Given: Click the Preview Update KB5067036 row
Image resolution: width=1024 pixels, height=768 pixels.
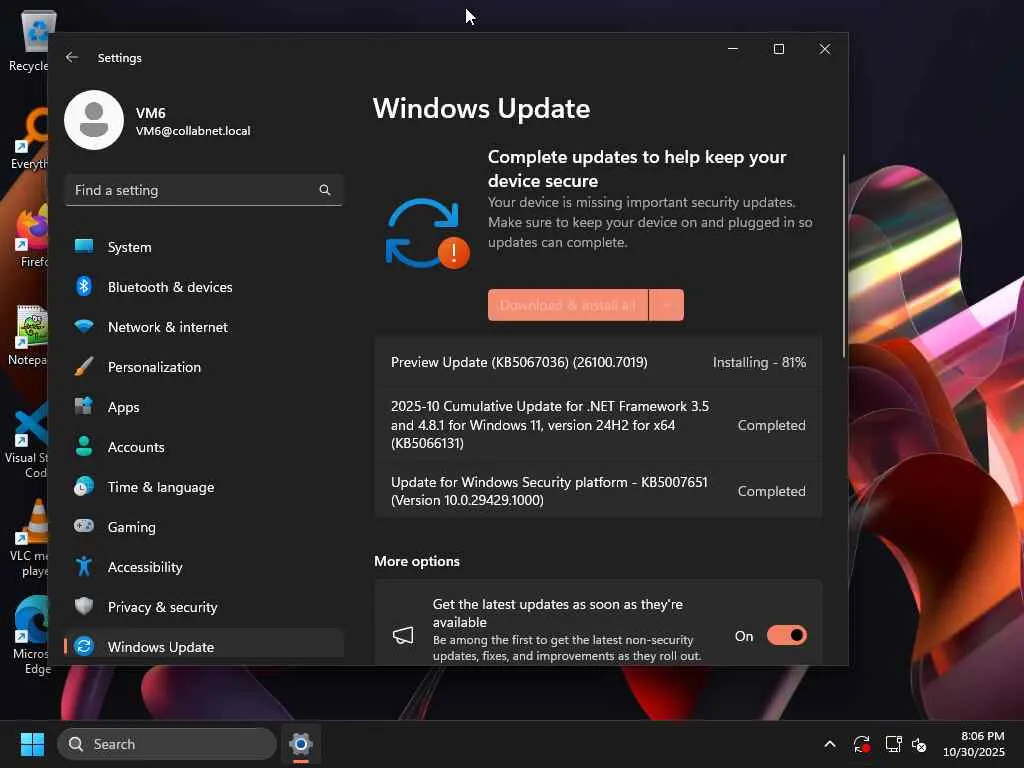Looking at the screenshot, I should tap(598, 362).
